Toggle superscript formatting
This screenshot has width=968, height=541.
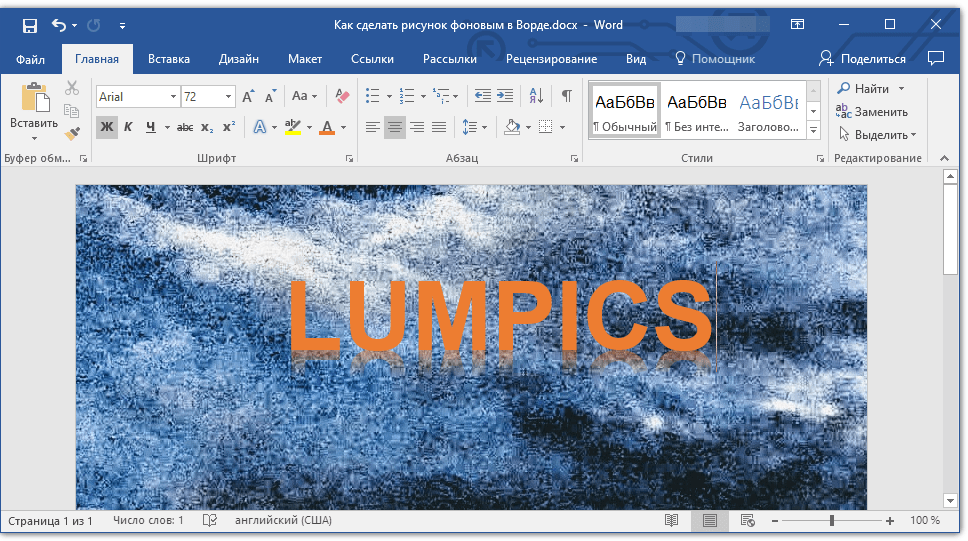coord(229,128)
